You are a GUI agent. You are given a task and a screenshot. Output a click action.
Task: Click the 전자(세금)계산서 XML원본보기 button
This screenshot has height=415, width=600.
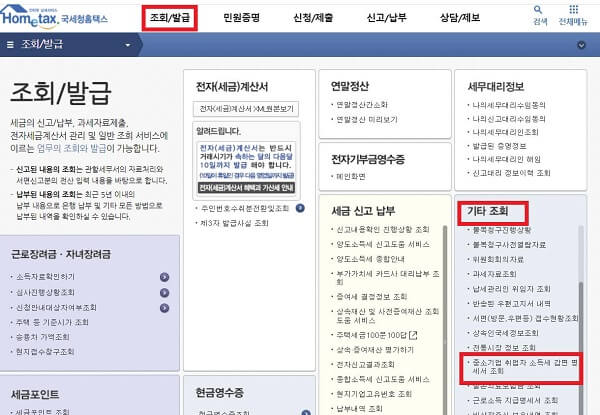(x=246, y=109)
